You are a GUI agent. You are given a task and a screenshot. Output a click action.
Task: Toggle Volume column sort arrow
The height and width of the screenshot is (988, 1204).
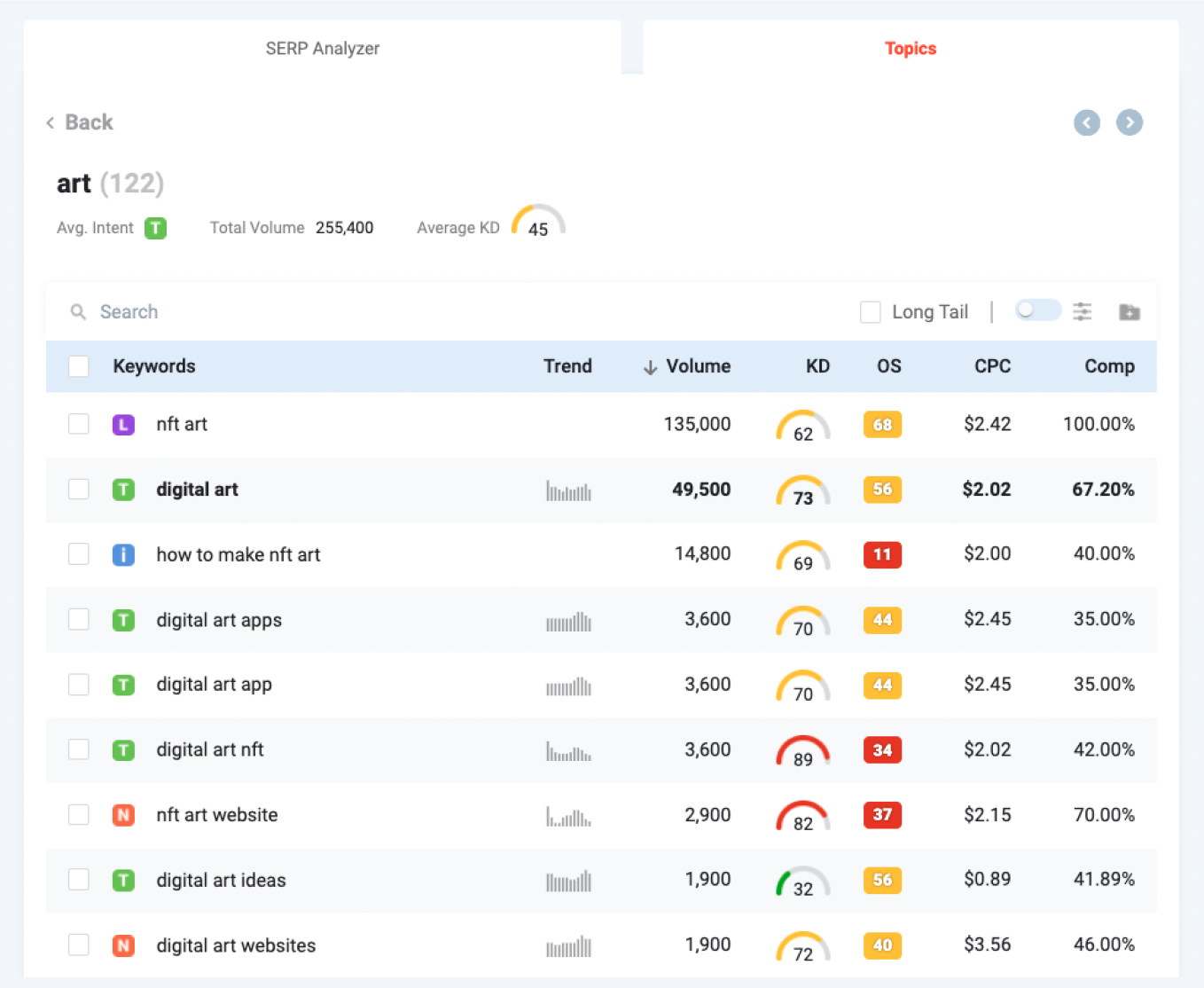pyautogui.click(x=650, y=367)
